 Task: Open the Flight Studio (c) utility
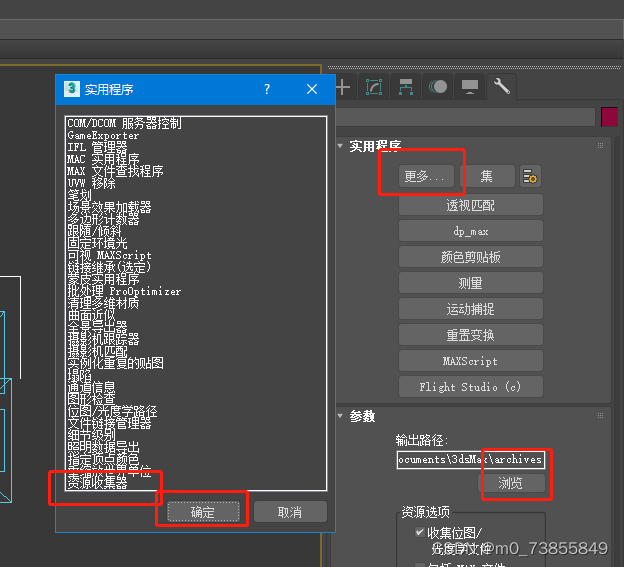pyautogui.click(x=471, y=387)
